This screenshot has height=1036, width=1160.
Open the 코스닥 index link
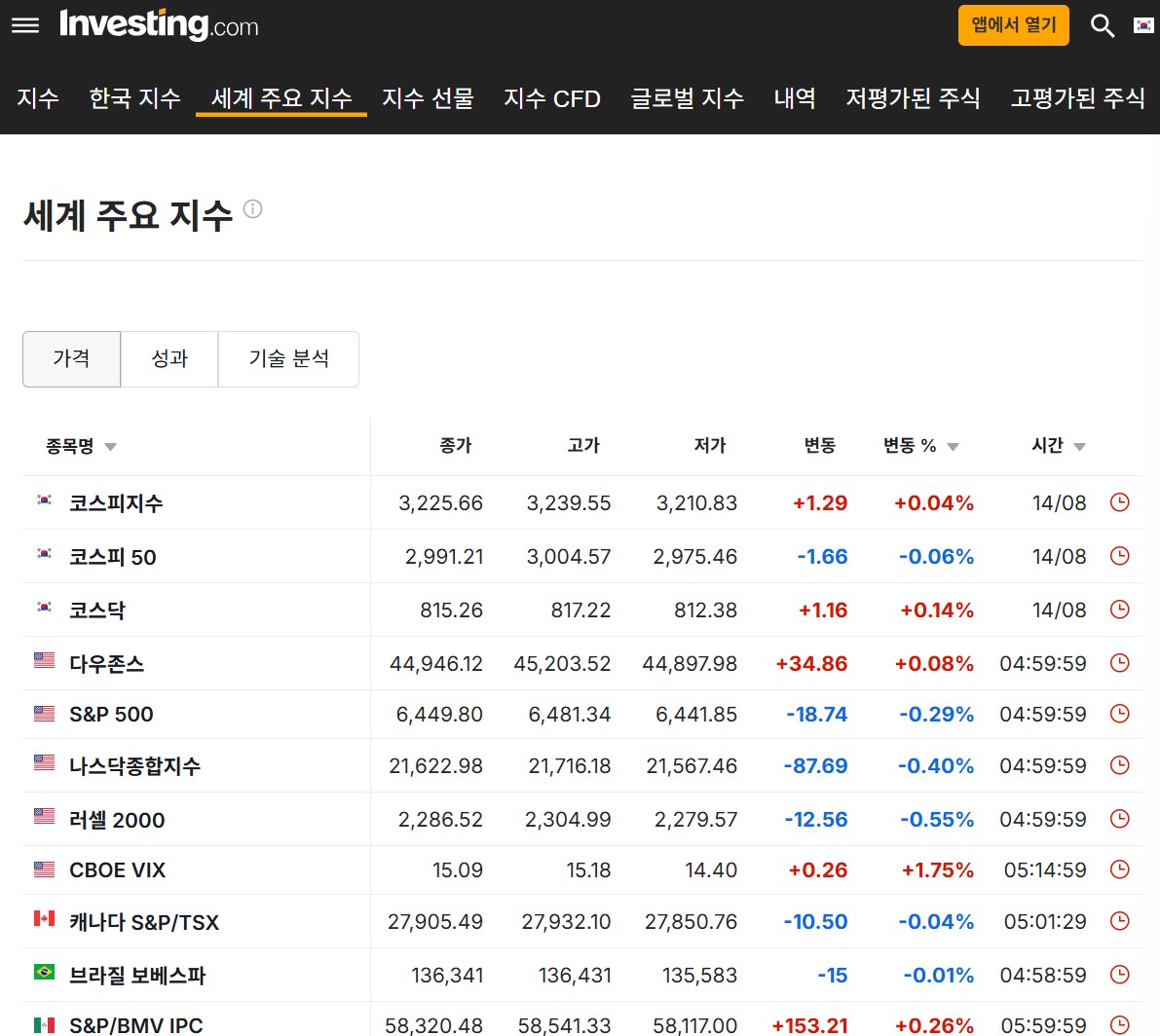point(97,610)
